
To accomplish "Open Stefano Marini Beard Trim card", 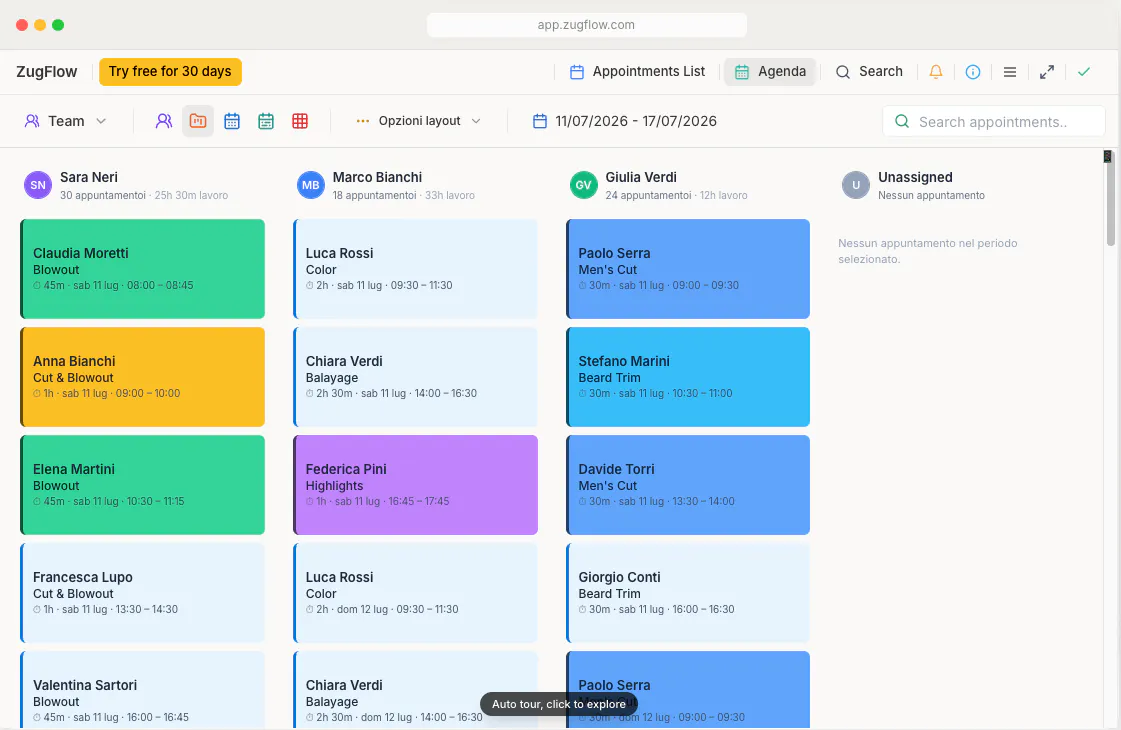I will click(688, 377).
